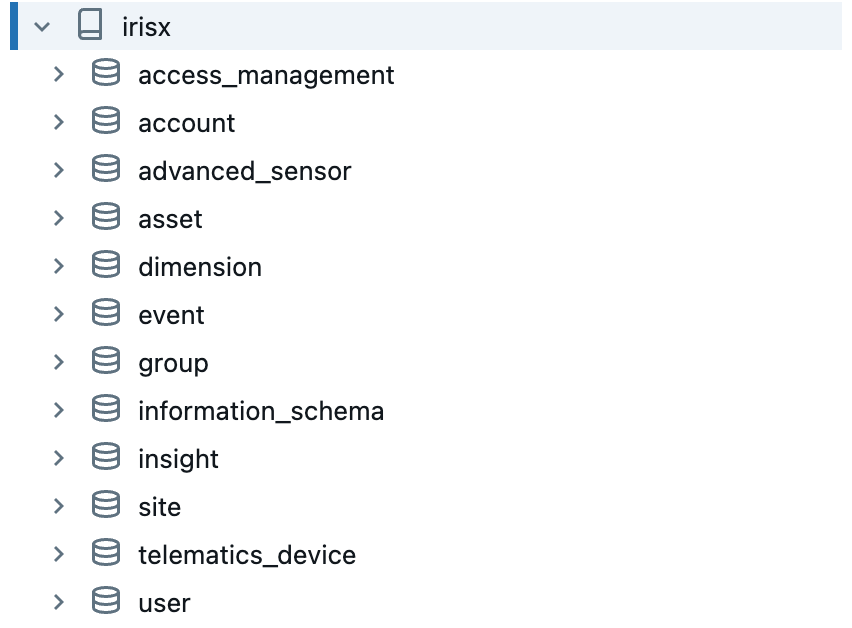This screenshot has width=852, height=628.
Task: Click the access_management schema name
Action: point(265,74)
